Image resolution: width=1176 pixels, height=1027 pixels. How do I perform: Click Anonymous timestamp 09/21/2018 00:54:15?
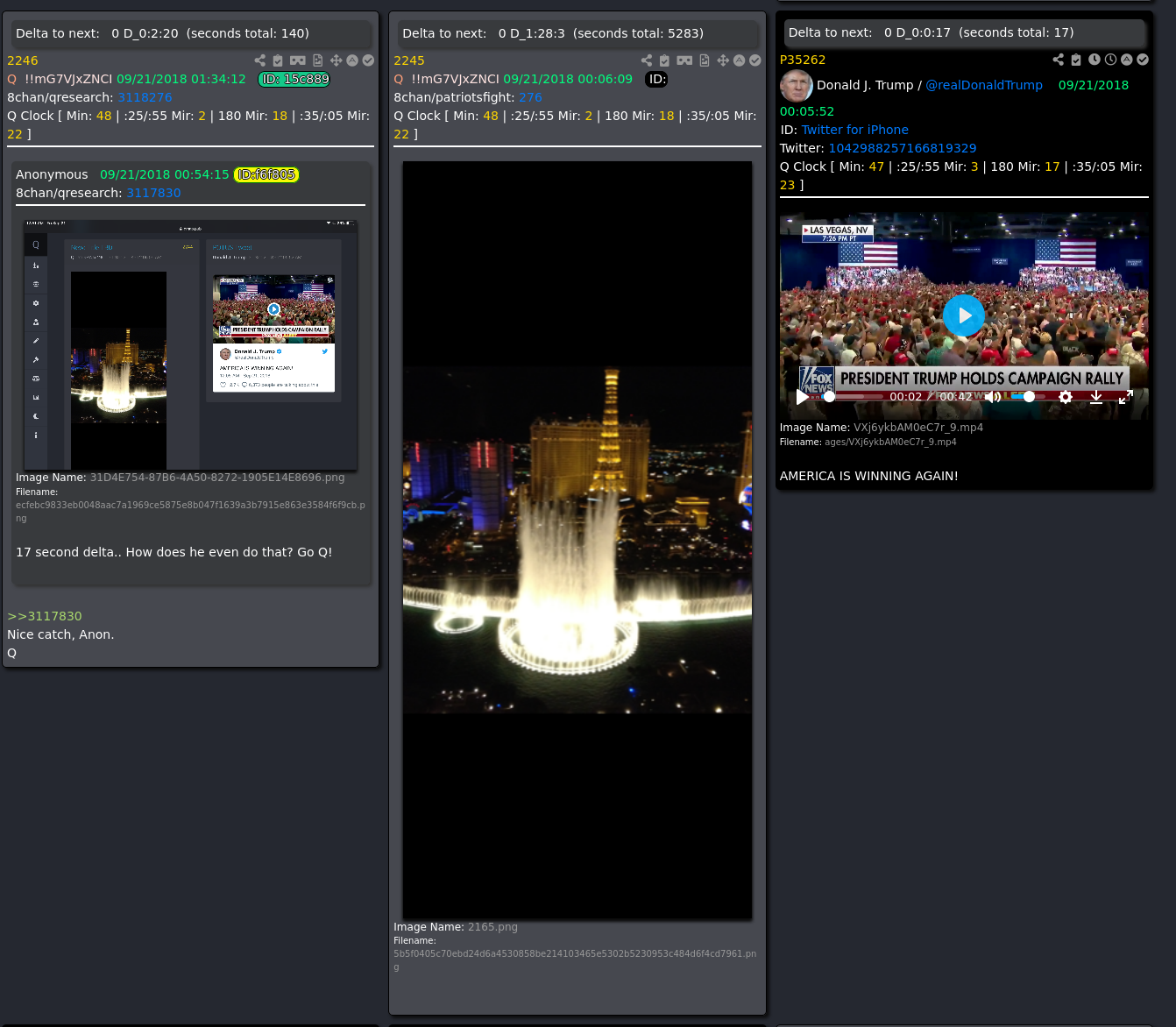coord(165,174)
